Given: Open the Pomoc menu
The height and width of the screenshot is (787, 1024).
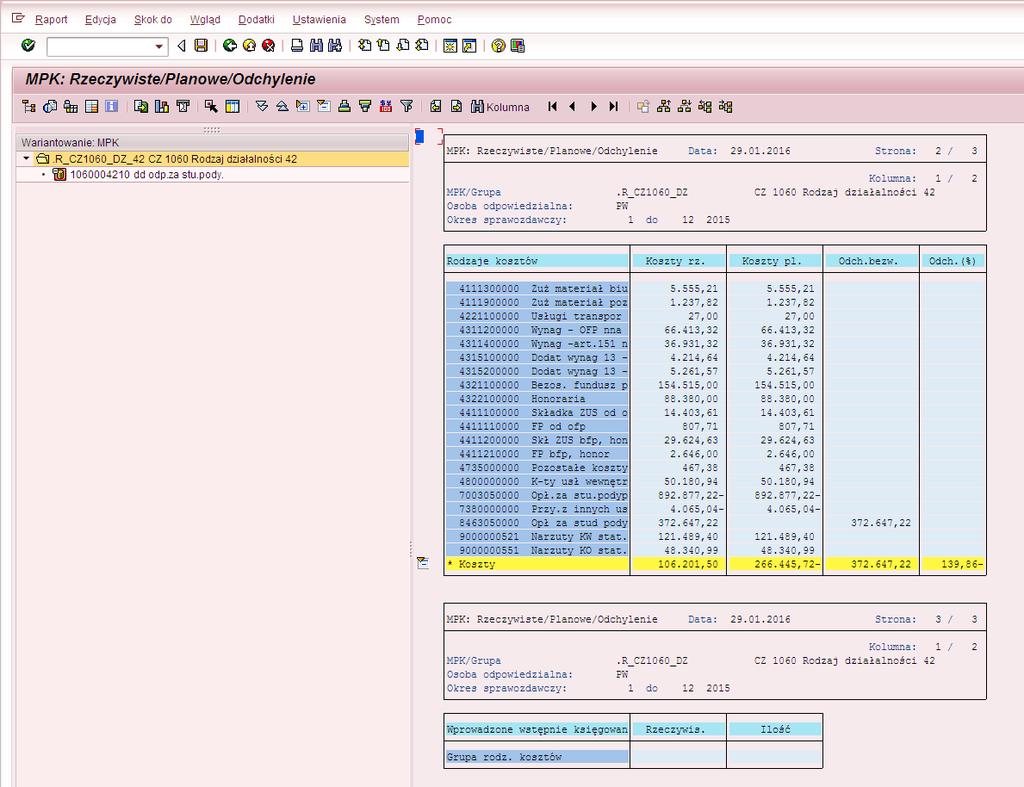Looking at the screenshot, I should [x=434, y=20].
